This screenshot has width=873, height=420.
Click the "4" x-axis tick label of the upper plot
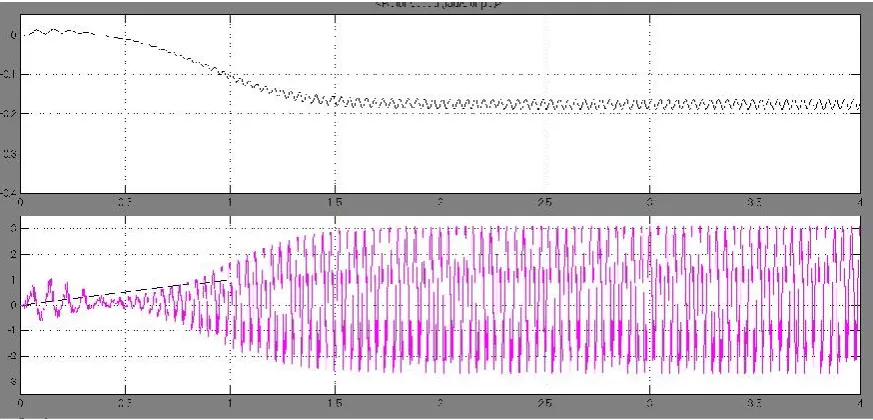861,201
